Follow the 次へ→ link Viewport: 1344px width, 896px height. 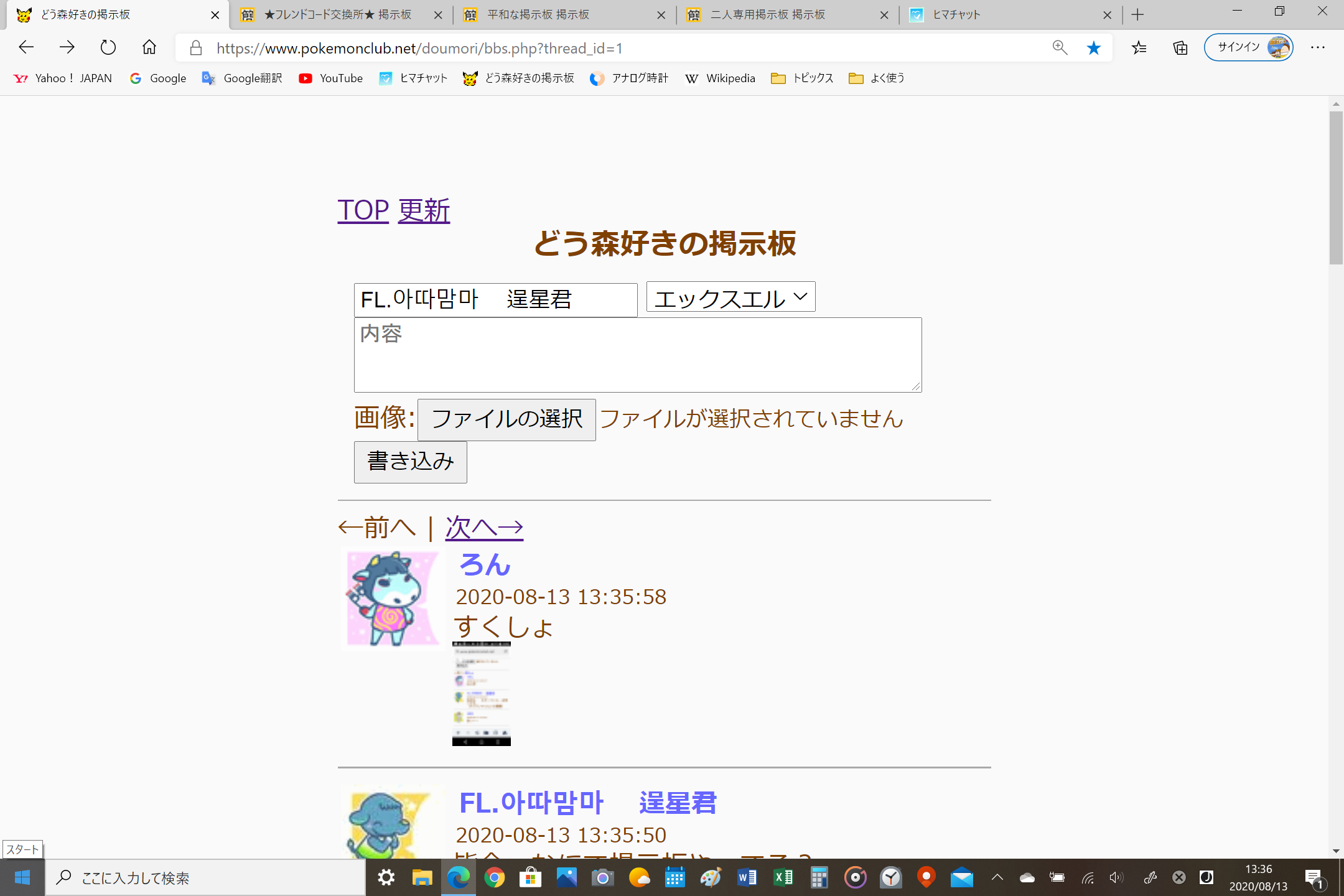(484, 528)
